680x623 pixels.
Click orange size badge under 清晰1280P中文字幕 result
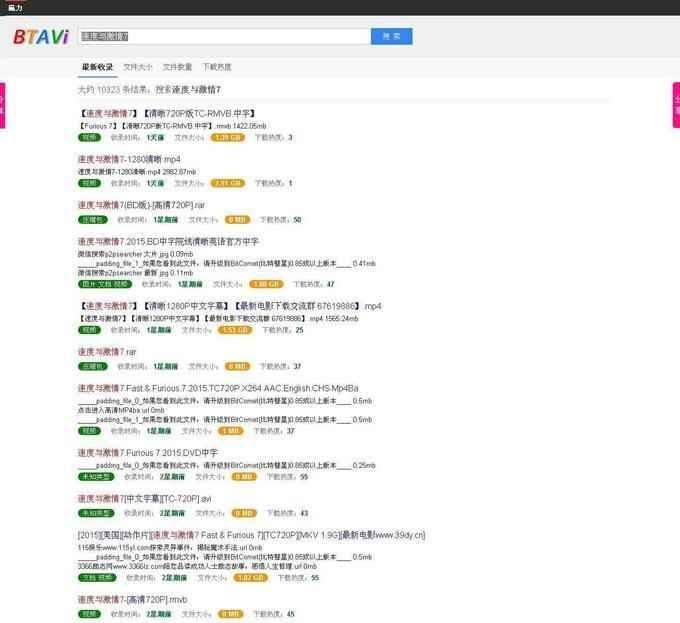click(x=235, y=330)
